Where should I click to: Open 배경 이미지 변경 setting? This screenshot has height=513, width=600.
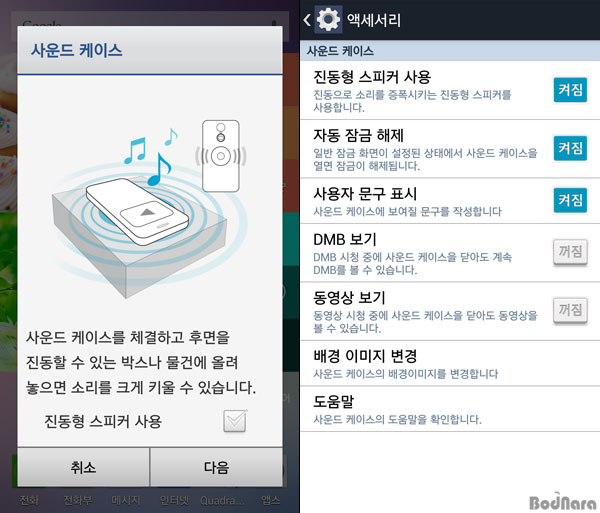click(x=450, y=363)
